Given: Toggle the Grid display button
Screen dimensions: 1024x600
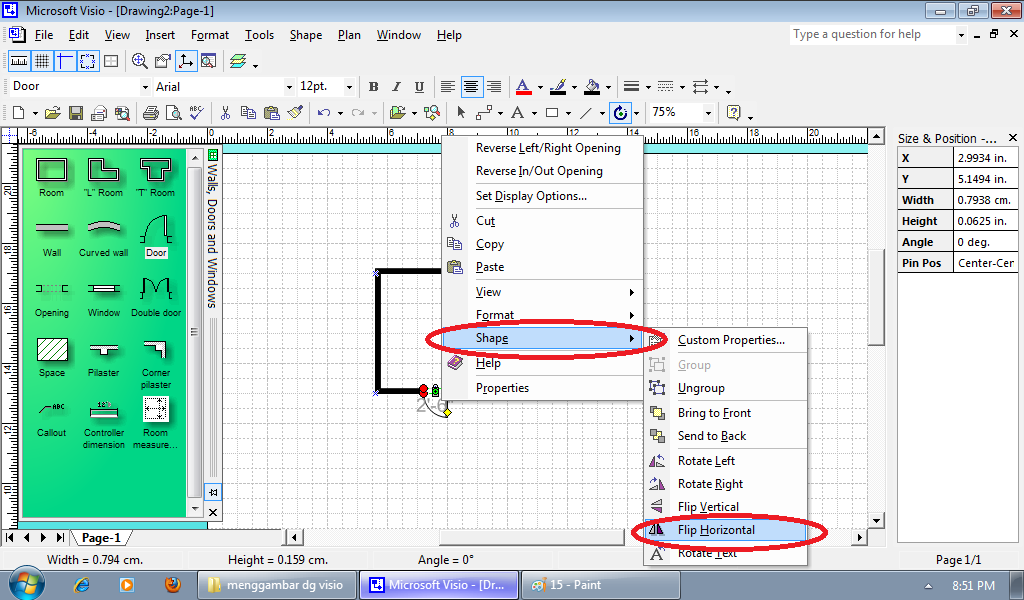Looking at the screenshot, I should [x=42, y=61].
